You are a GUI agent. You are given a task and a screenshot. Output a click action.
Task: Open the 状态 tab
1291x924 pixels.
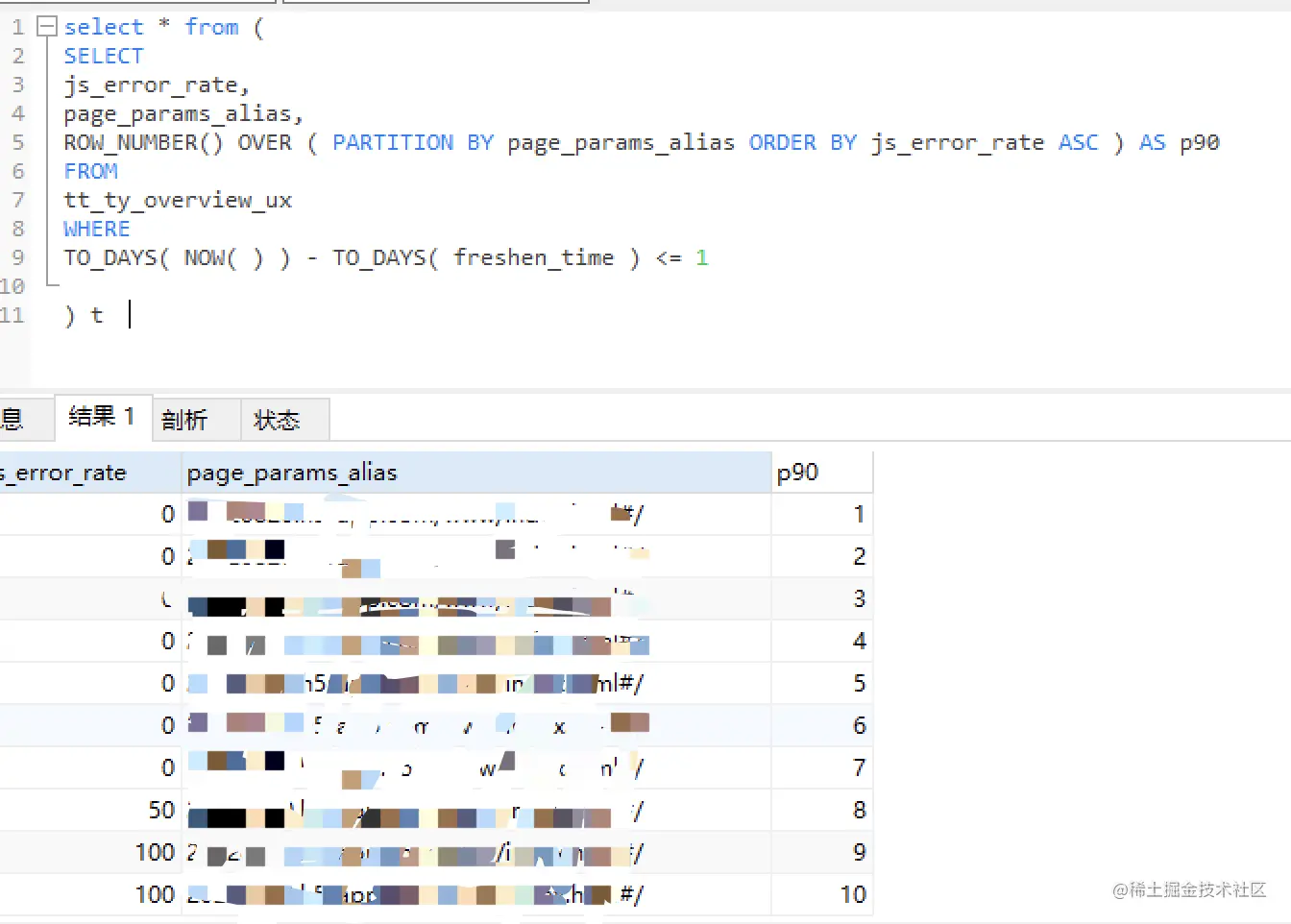click(x=284, y=420)
